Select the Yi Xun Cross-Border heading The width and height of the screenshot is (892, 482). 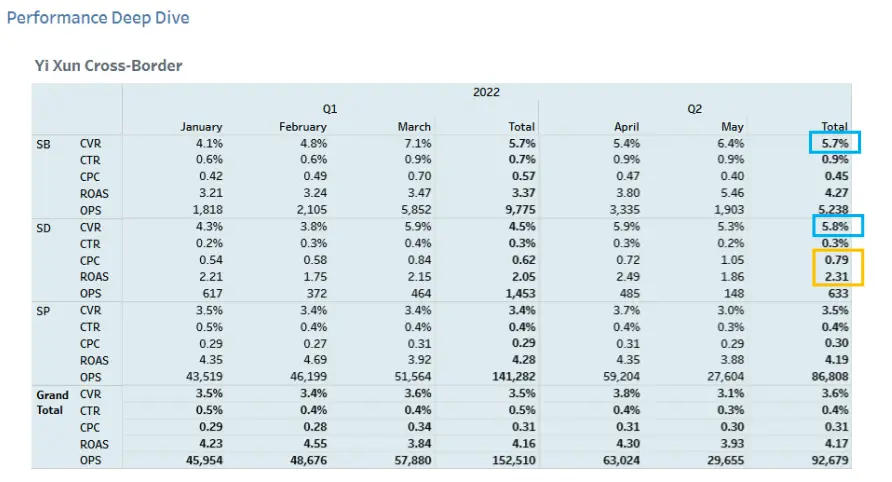pos(108,66)
